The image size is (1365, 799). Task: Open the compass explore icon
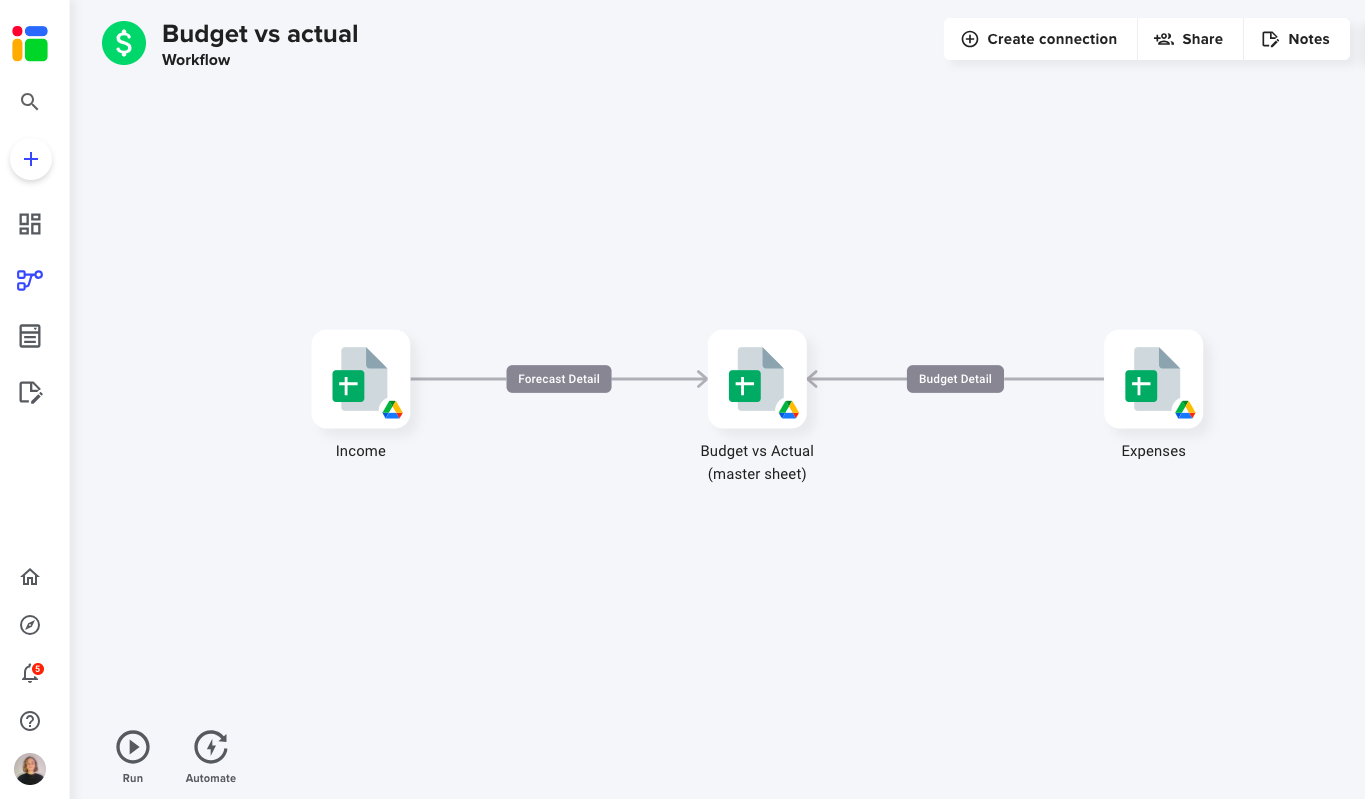pos(30,625)
